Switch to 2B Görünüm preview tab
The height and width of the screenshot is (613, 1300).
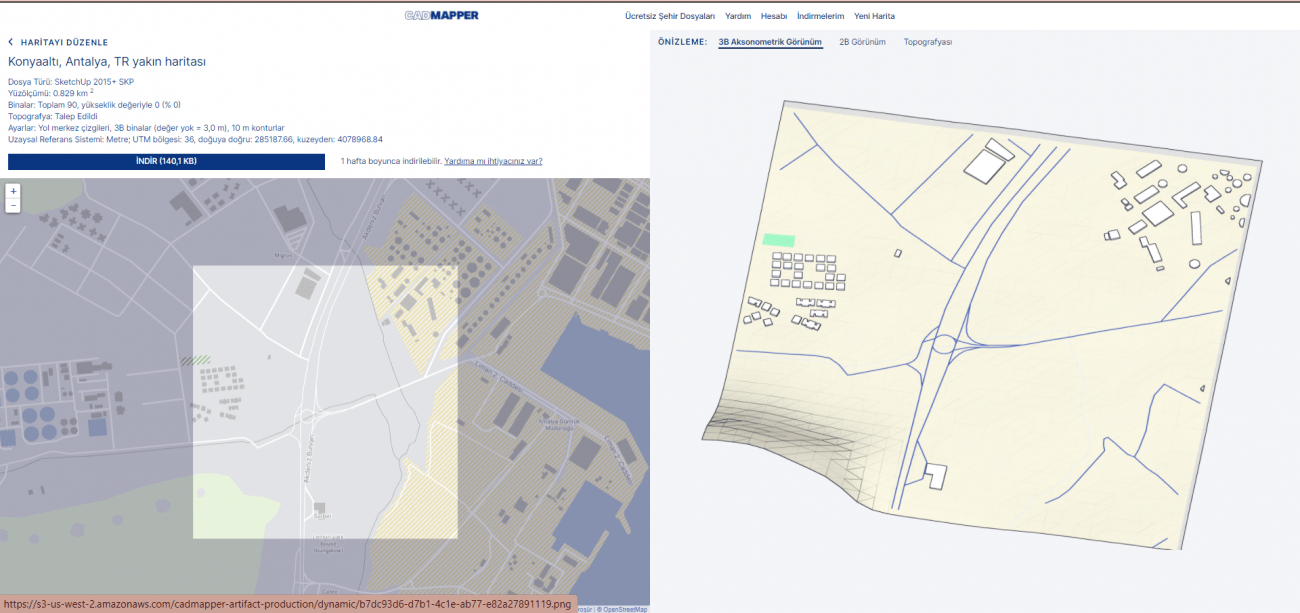862,43
